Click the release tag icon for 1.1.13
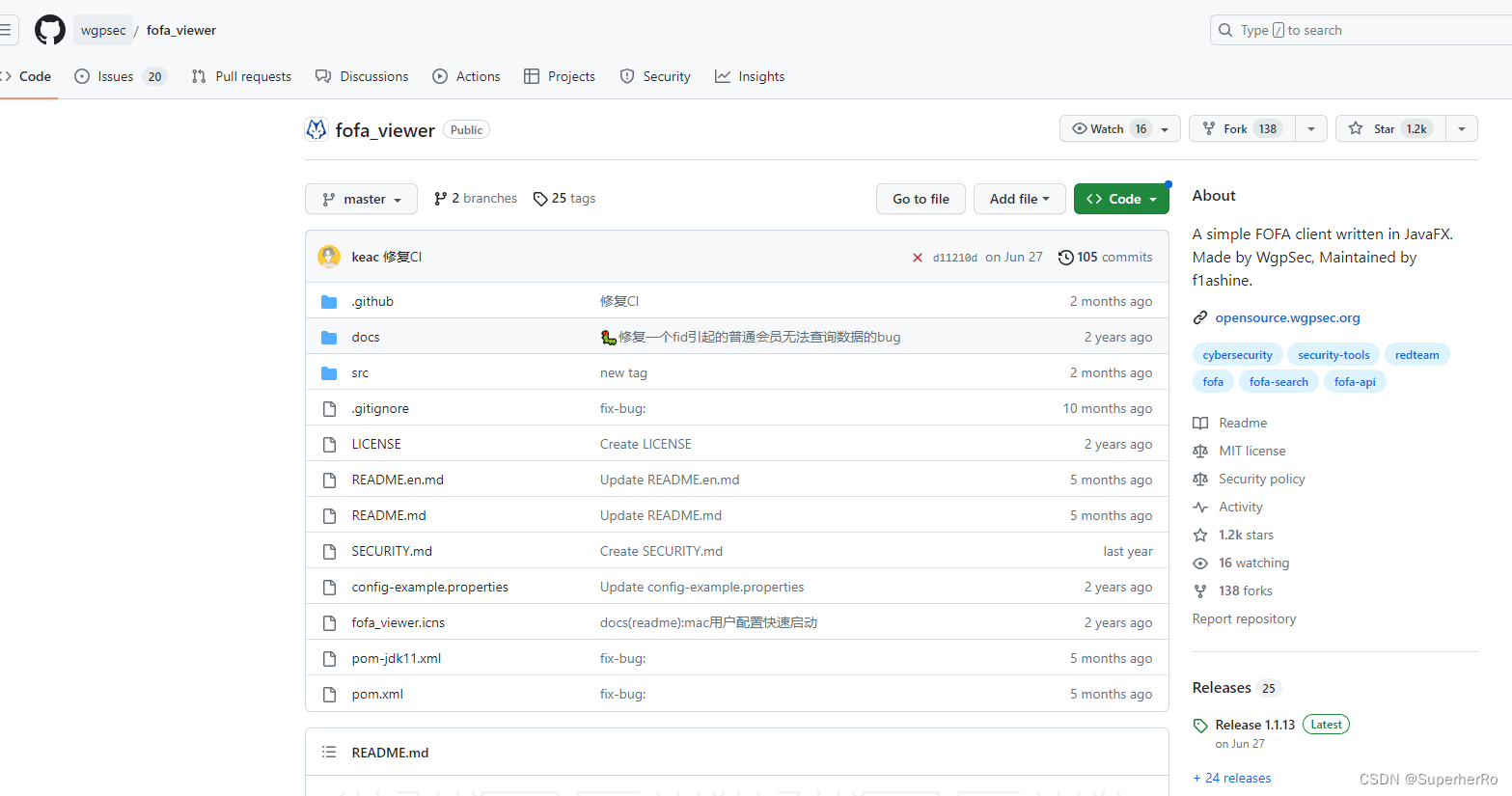Image resolution: width=1512 pixels, height=796 pixels. pyautogui.click(x=1200, y=726)
